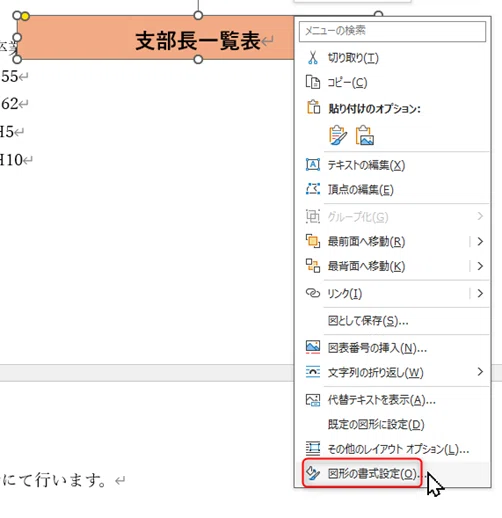502x518 pixels.
Task: Click the paste options clipboard icon
Action: coord(313,107)
